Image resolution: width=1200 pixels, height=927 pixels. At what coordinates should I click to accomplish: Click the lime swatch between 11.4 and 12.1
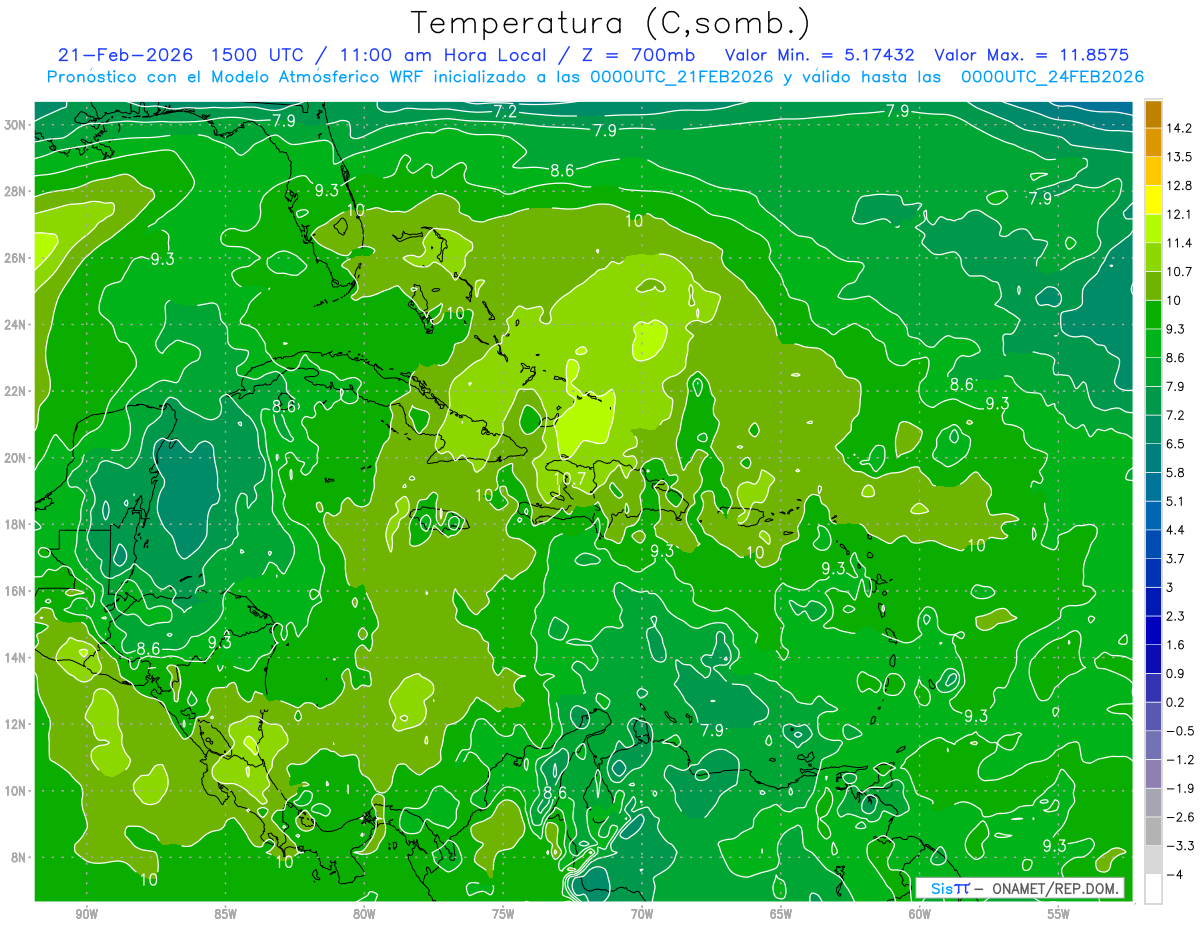point(1153,229)
